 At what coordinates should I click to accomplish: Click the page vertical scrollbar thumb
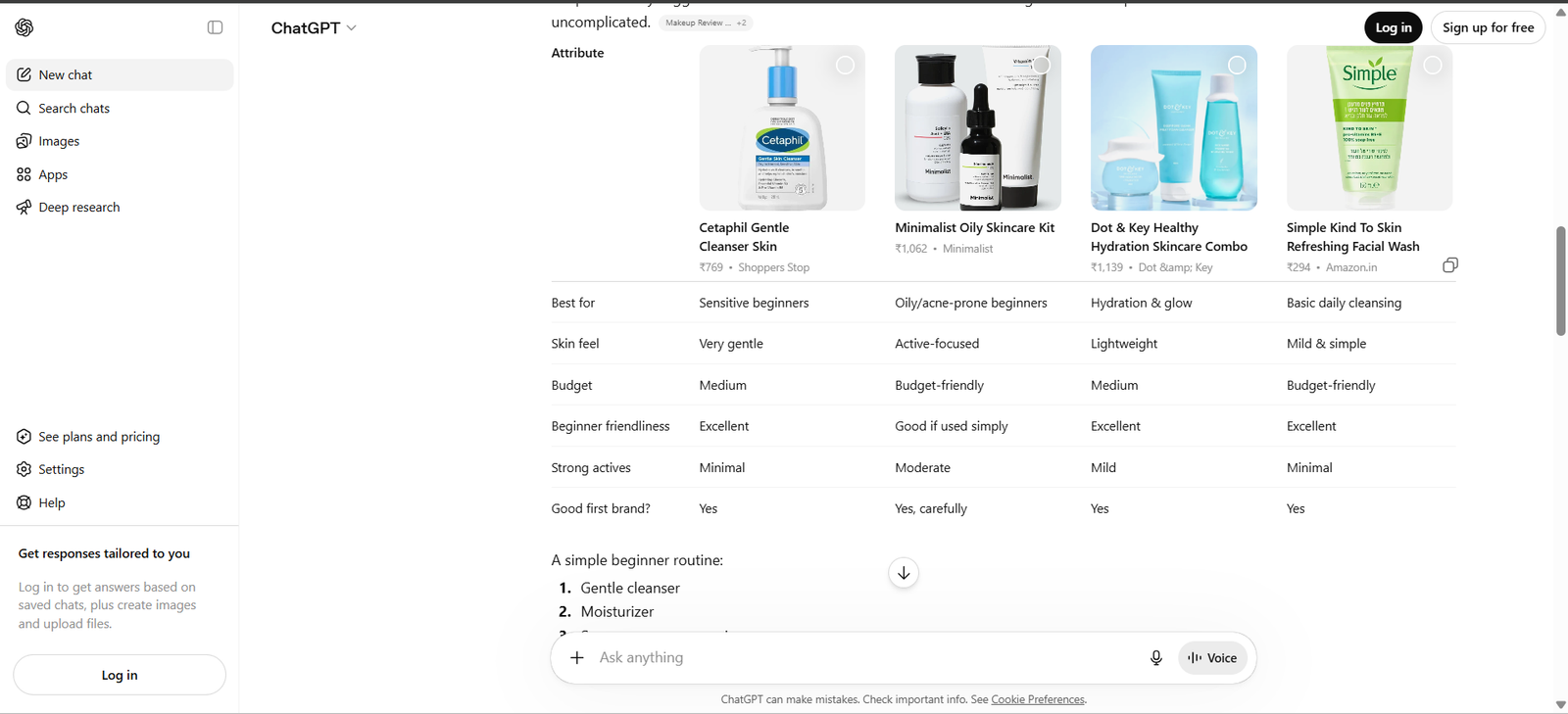pos(1560,281)
